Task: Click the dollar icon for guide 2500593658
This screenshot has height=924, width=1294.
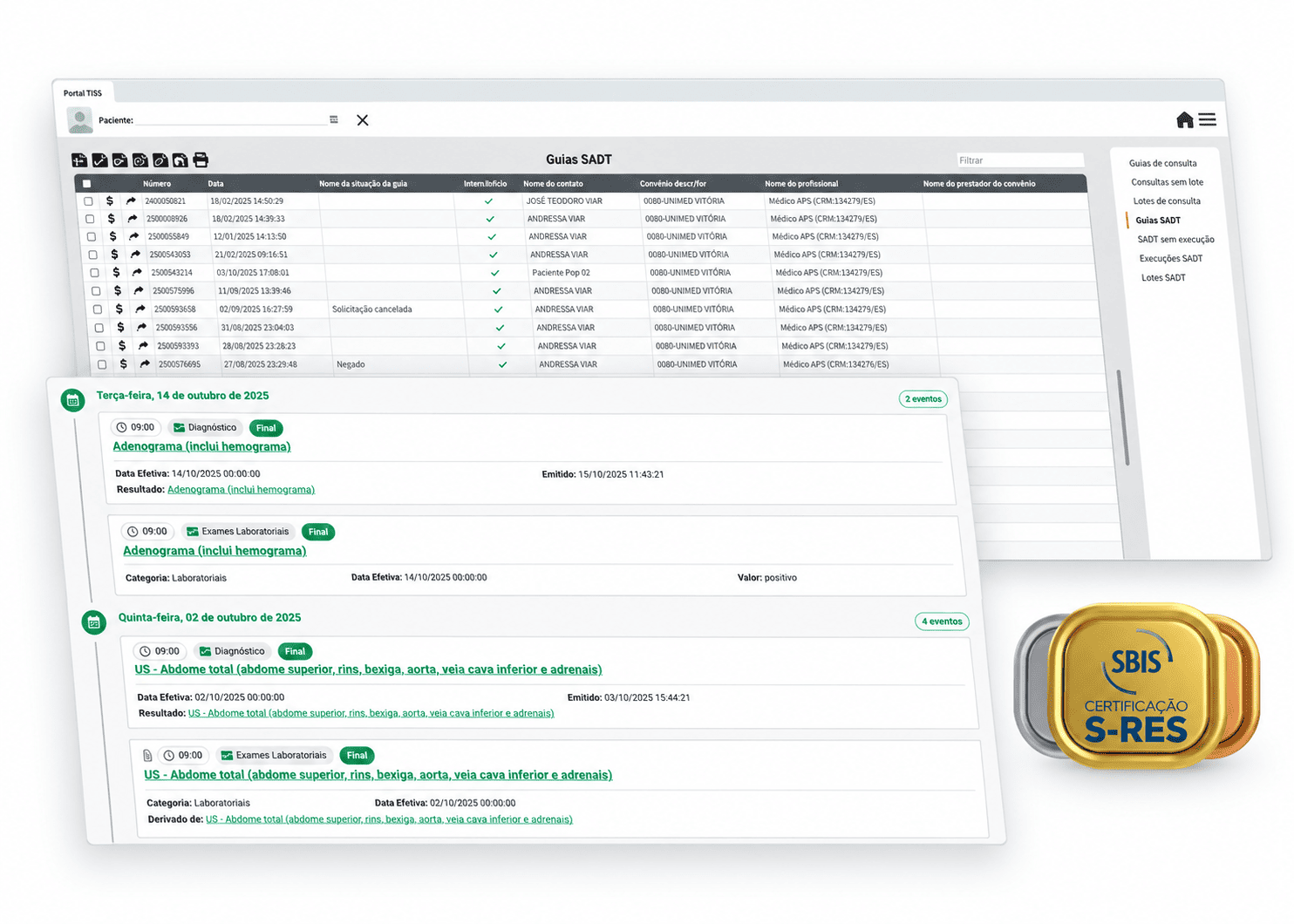Action: (x=119, y=309)
